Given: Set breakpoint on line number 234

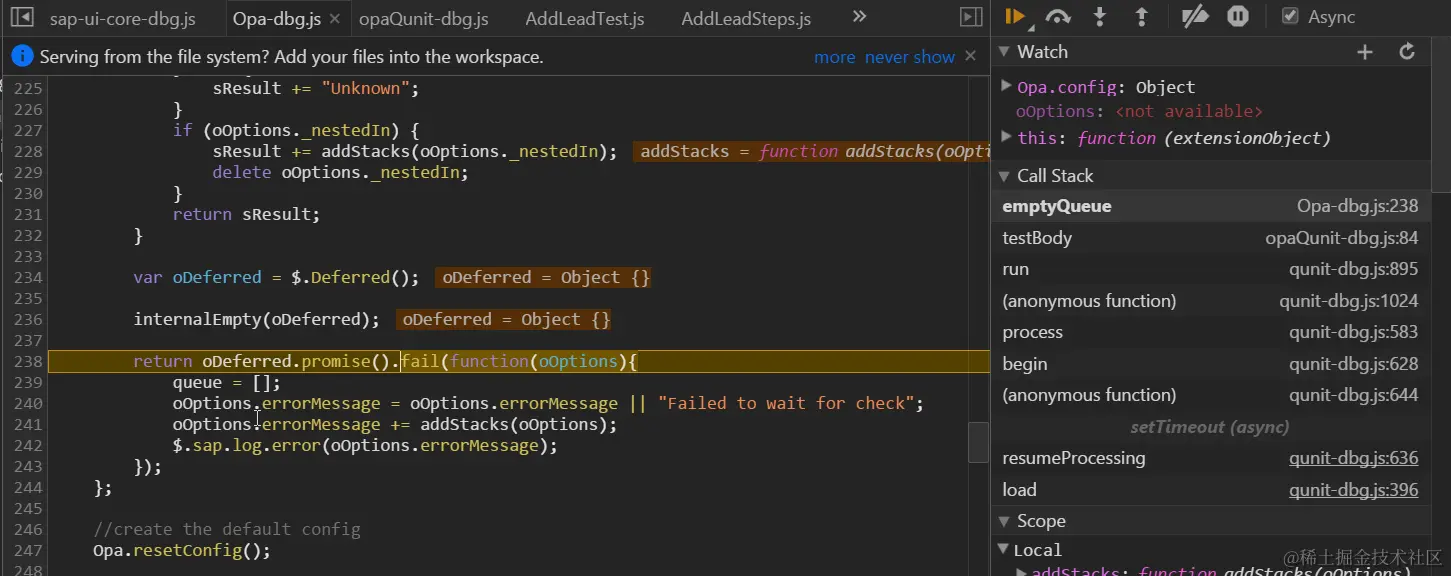Looking at the screenshot, I should point(27,277).
